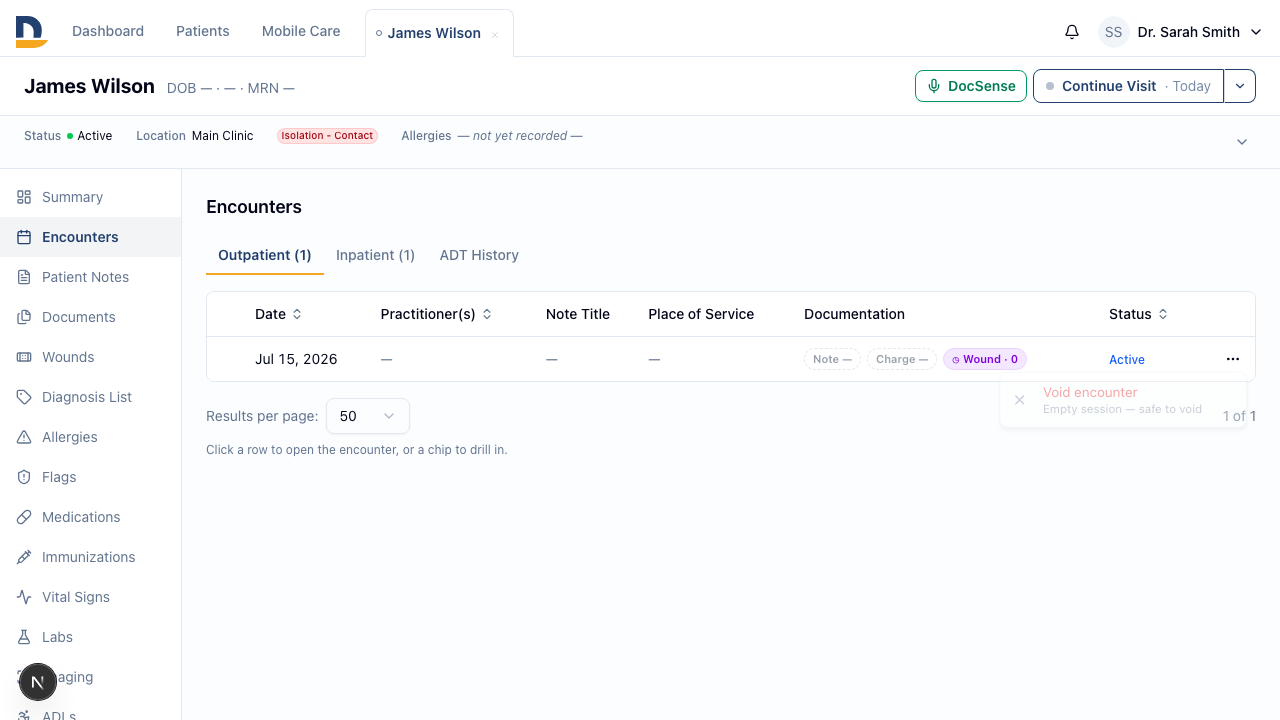
Task: Click Documentation column header
Action: point(854,314)
